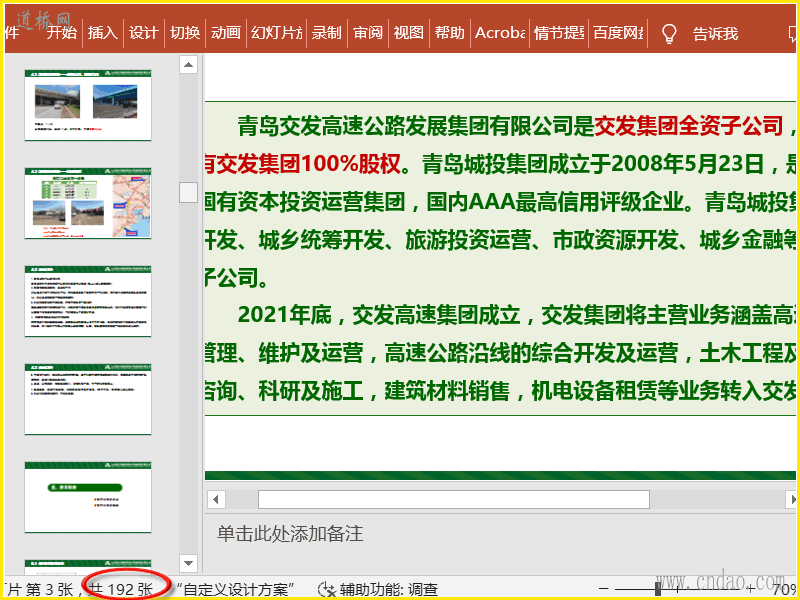This screenshot has height=600, width=800.
Task: Switch to the 设计 tab
Action: 143,33
